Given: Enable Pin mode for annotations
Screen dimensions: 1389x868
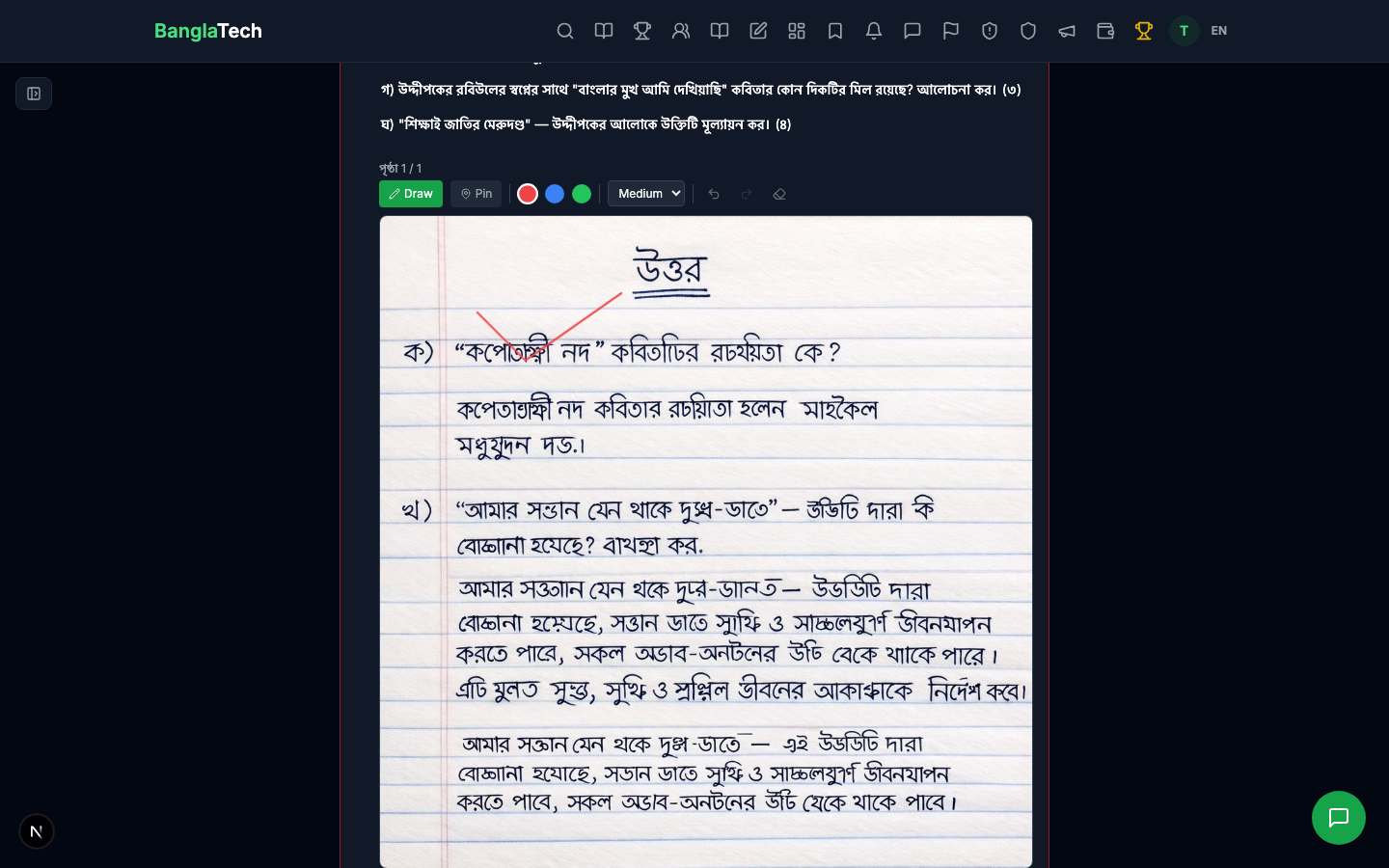Looking at the screenshot, I should pyautogui.click(x=476, y=194).
